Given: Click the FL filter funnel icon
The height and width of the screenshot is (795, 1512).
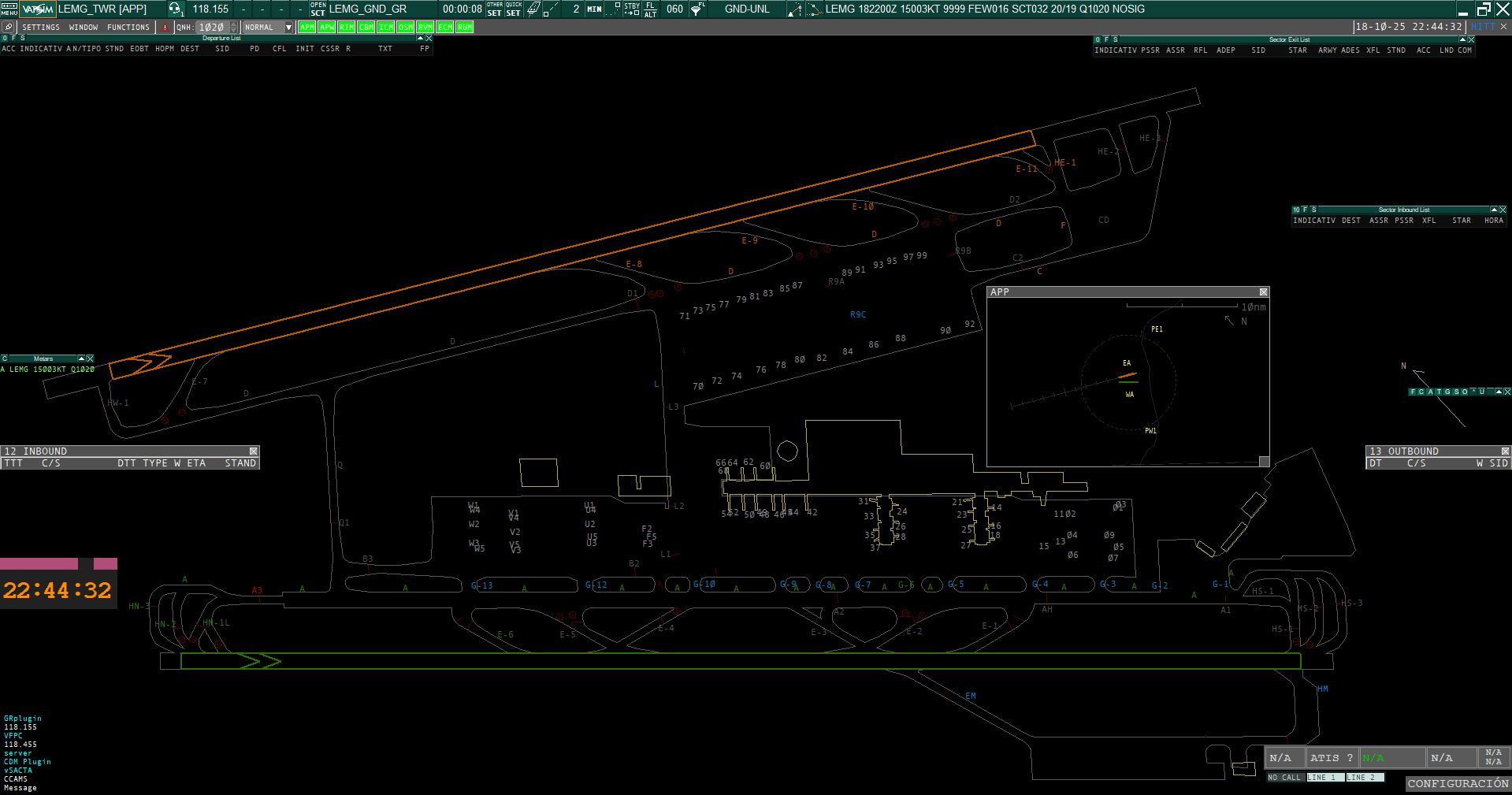Looking at the screenshot, I should pos(697,9).
